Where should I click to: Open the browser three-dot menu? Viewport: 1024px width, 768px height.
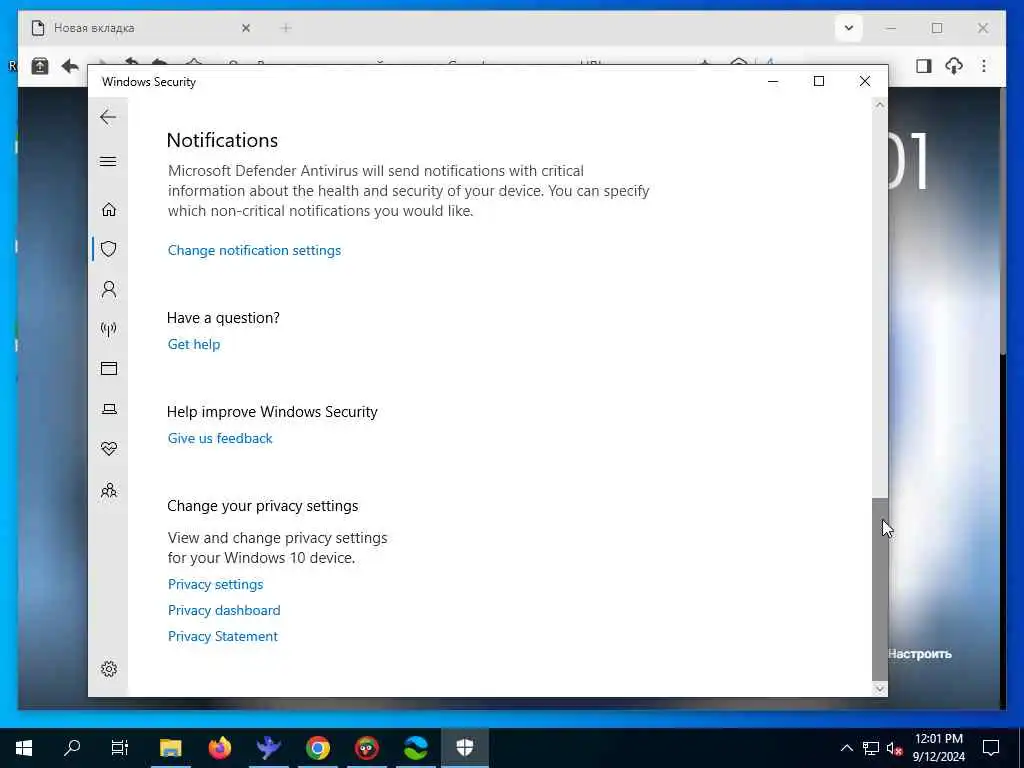984,66
